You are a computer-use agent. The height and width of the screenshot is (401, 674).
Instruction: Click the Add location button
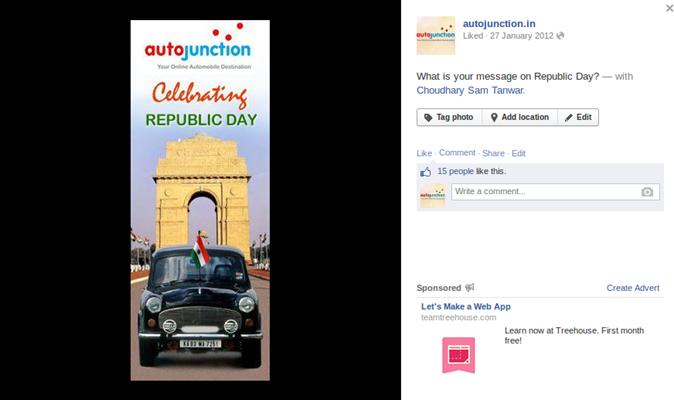pyautogui.click(x=520, y=117)
